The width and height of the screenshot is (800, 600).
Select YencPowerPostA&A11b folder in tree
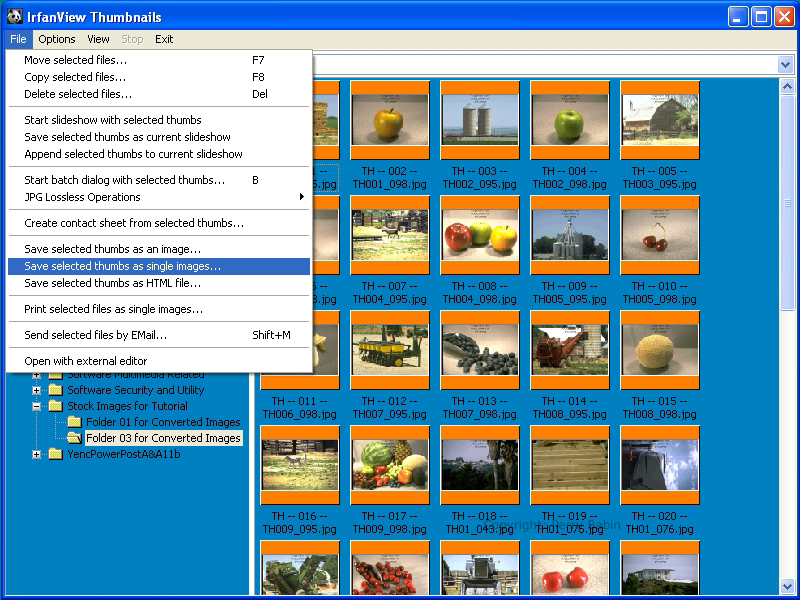click(x=124, y=454)
